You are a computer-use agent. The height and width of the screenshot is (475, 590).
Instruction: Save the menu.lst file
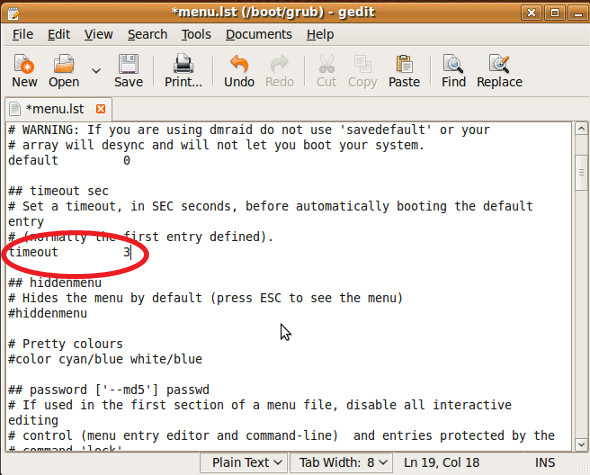128,71
